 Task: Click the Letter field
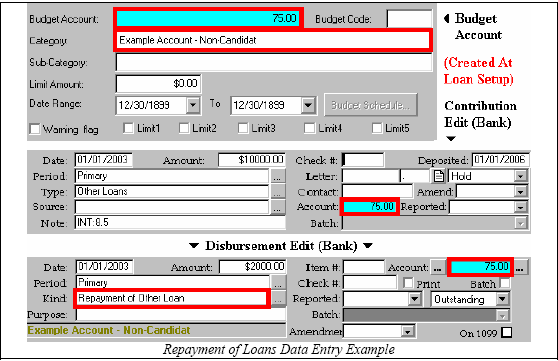click(x=371, y=176)
